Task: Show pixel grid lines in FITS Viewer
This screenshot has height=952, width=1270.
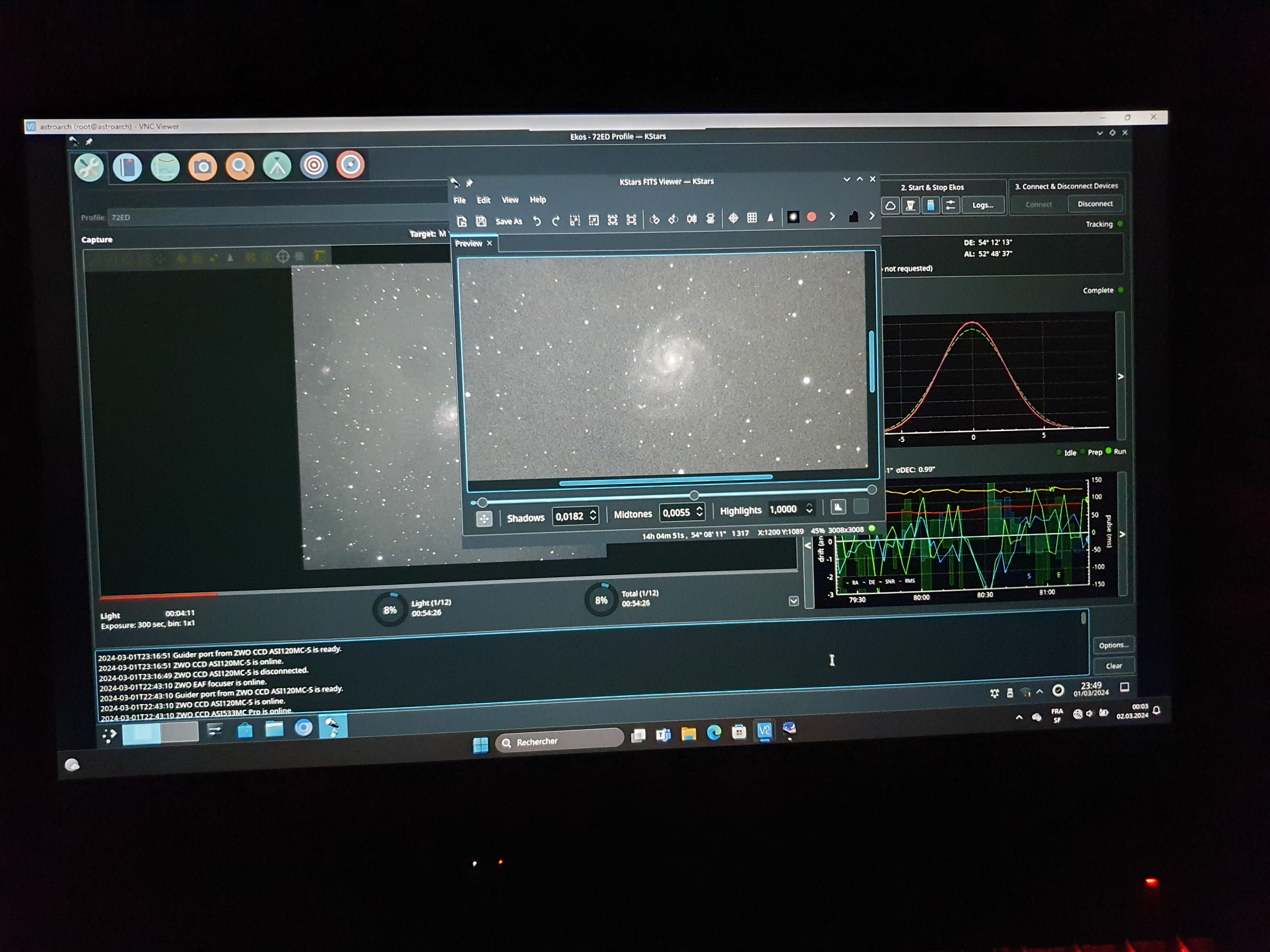Action: (x=752, y=218)
